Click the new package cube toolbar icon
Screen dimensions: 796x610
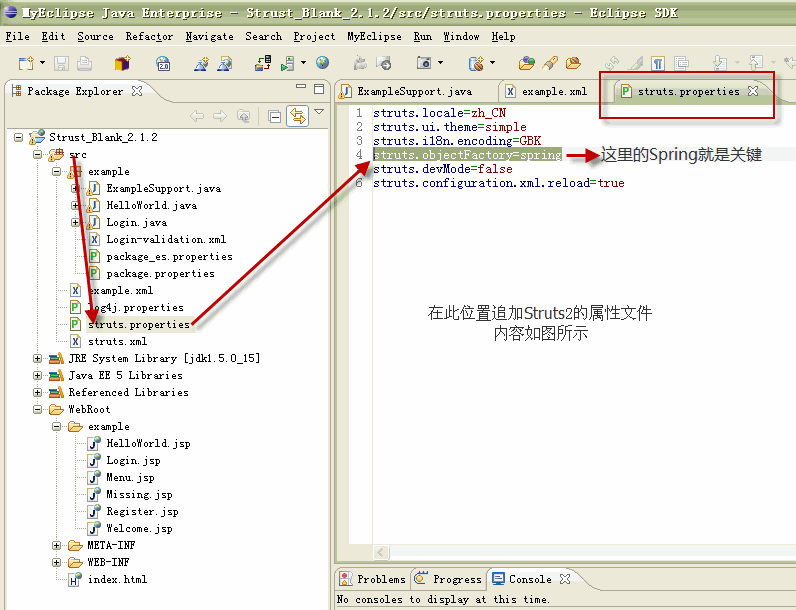tap(122, 63)
